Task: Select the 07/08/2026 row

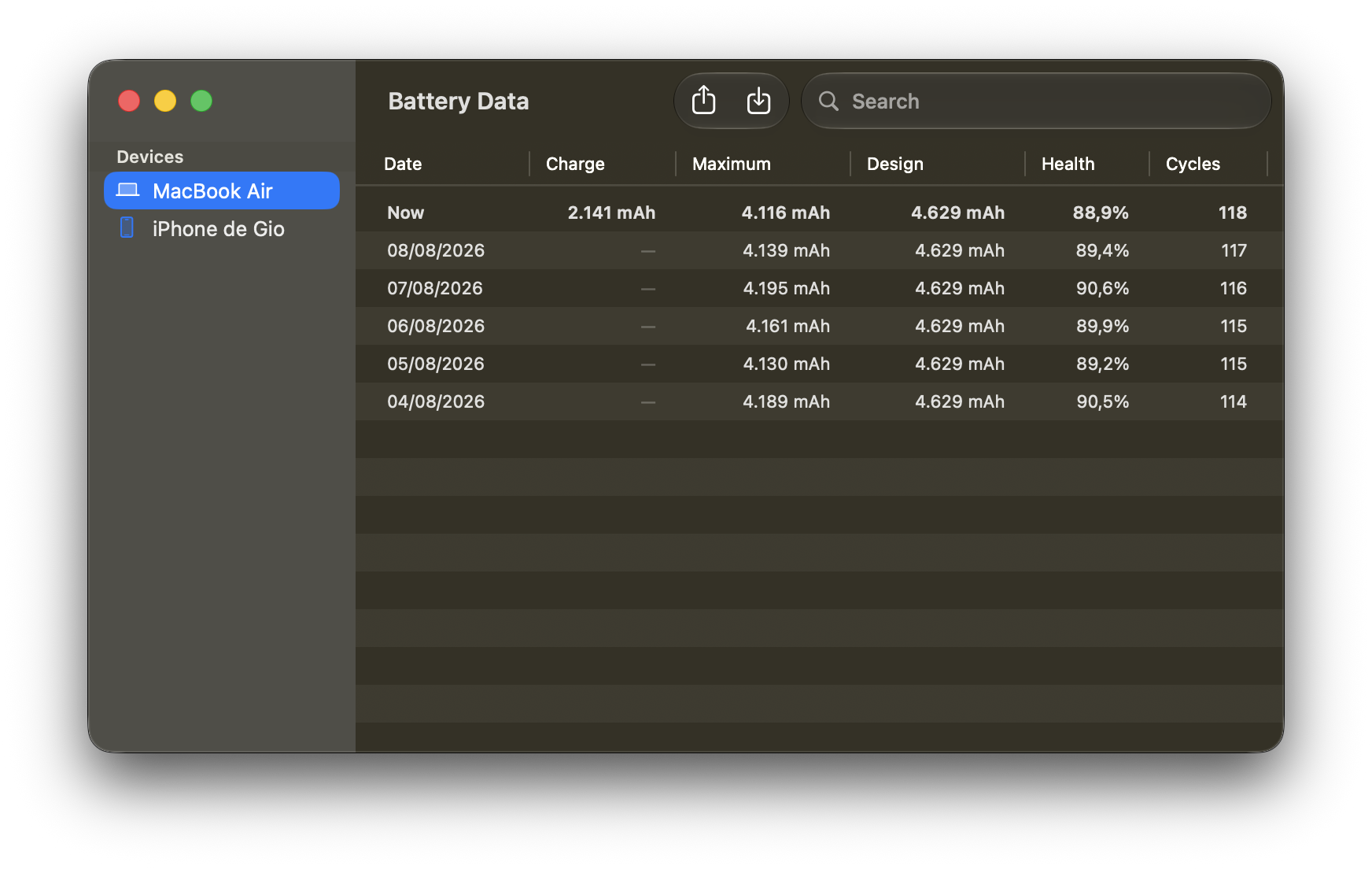Action: (x=820, y=288)
